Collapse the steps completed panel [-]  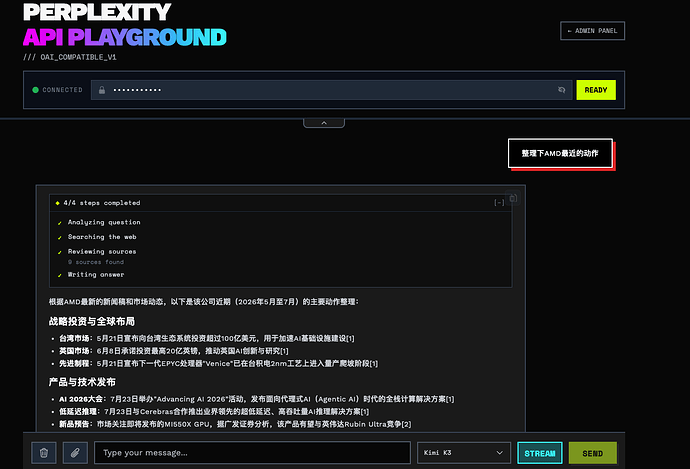pyautogui.click(x=499, y=202)
